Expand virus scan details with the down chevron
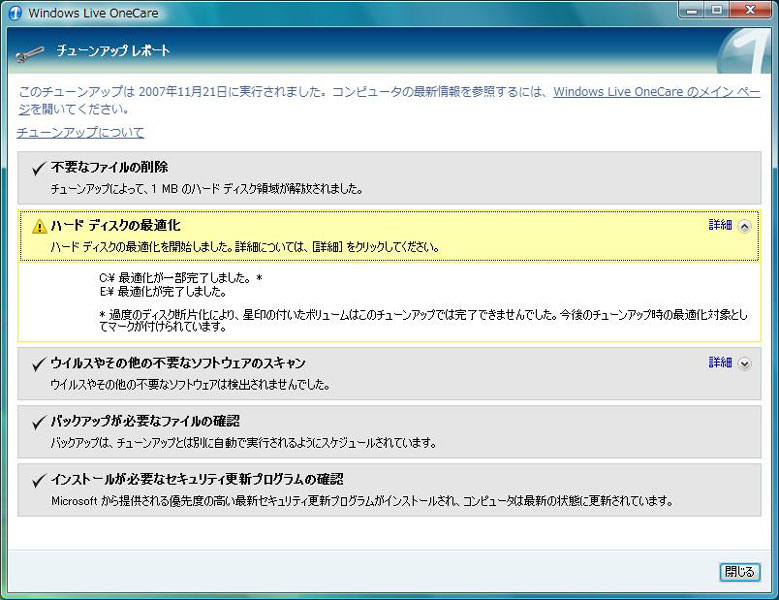The image size is (779, 600). (x=744, y=364)
